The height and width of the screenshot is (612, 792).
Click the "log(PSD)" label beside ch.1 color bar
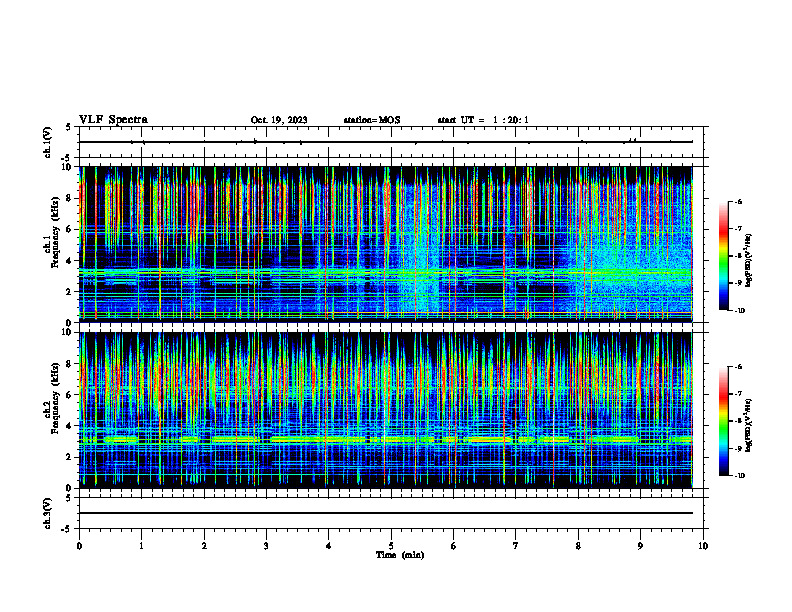(x=749, y=261)
